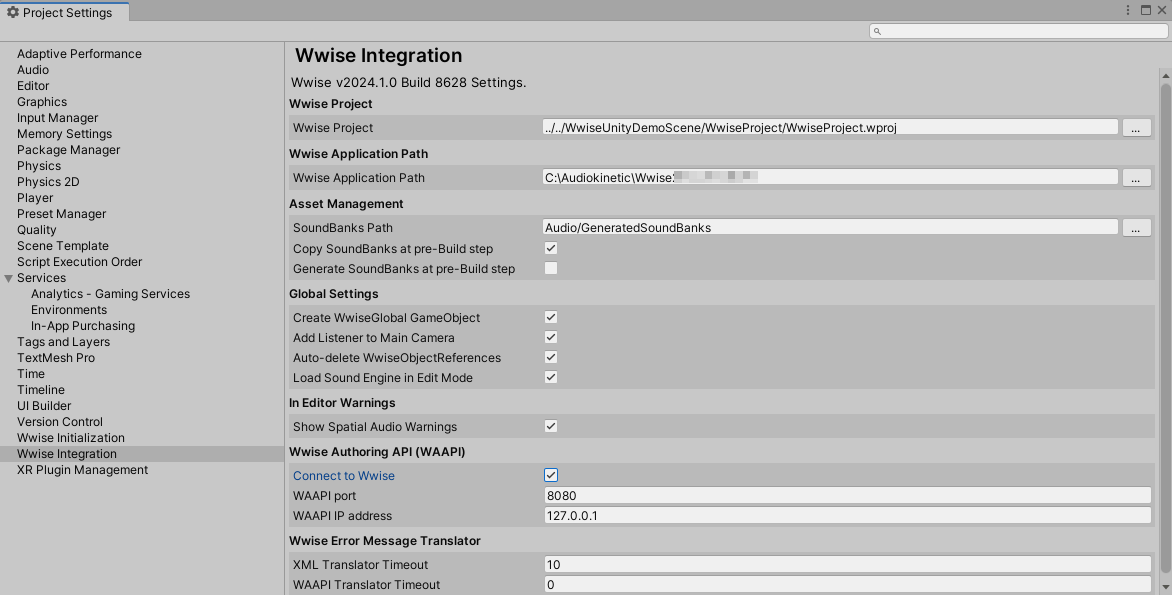The image size is (1172, 595).
Task: Browse for Wwise Project file
Action: tap(1136, 127)
